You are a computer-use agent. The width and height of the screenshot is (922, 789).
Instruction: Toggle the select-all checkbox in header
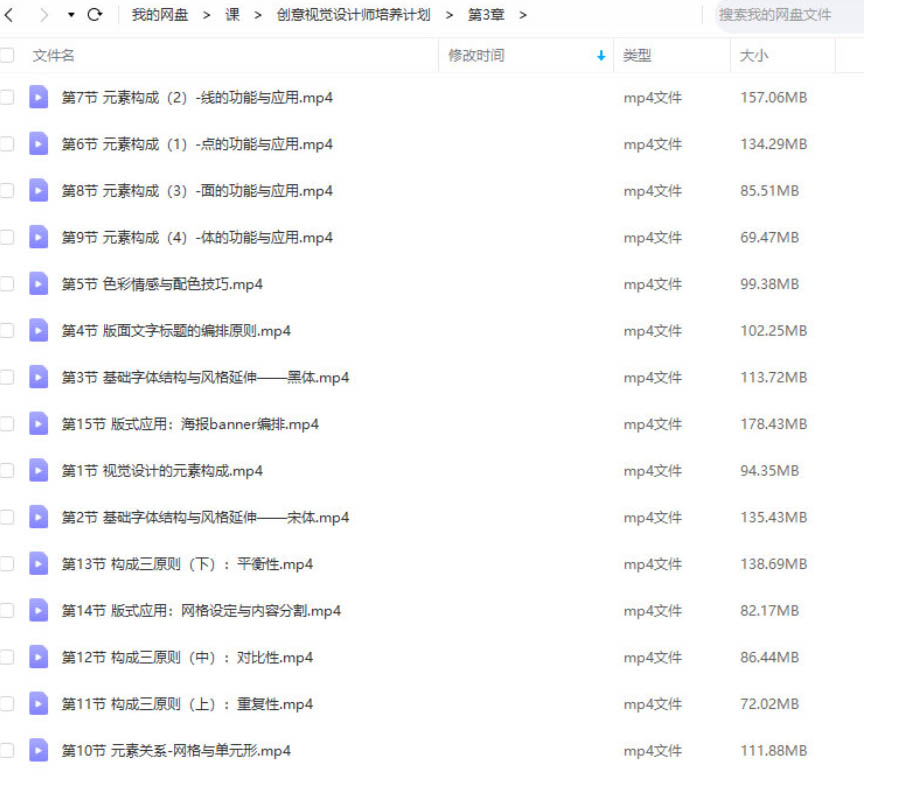[6, 55]
